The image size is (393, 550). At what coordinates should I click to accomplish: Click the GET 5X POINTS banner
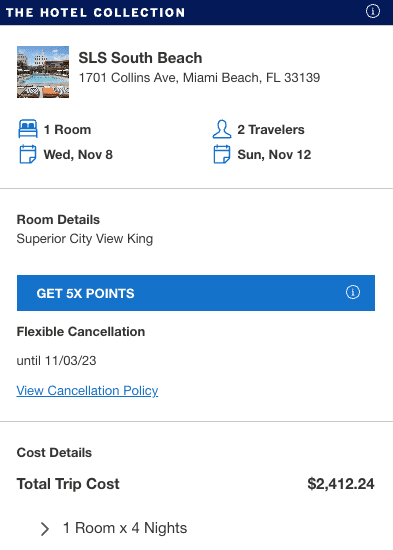coord(196,293)
